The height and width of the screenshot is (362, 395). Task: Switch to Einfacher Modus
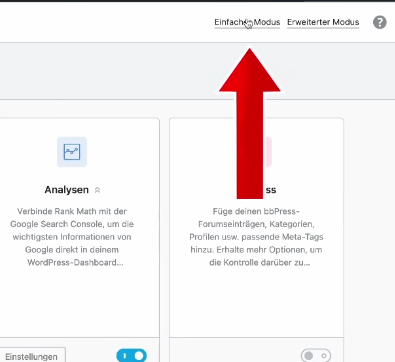(x=247, y=22)
